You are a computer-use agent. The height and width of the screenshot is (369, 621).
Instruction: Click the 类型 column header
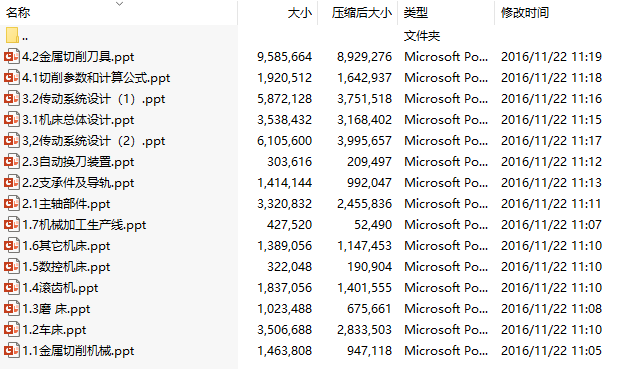pyautogui.click(x=416, y=13)
